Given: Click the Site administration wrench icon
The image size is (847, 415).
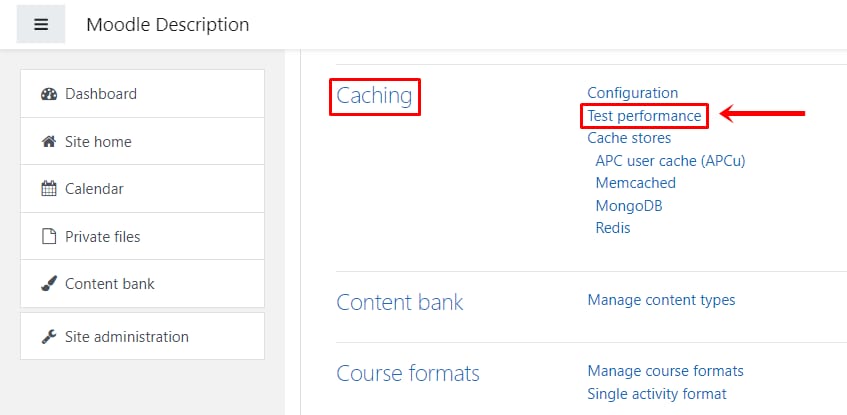Looking at the screenshot, I should tap(49, 337).
